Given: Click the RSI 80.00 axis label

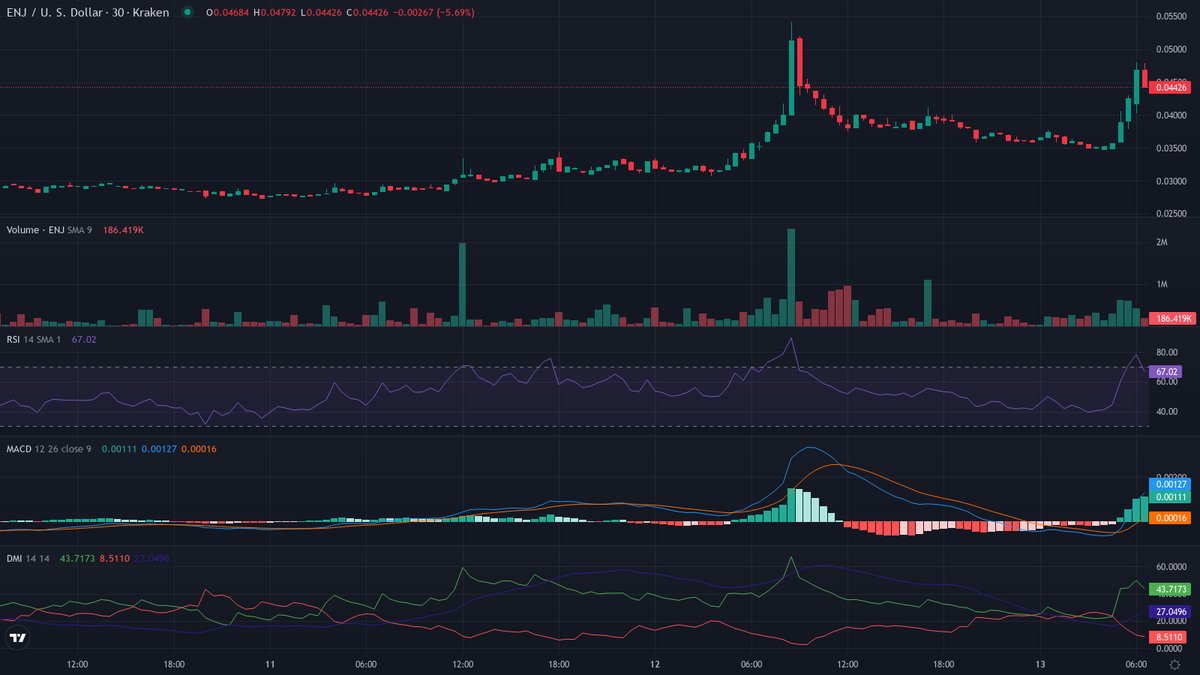Looking at the screenshot, I should pyautogui.click(x=1166, y=353).
